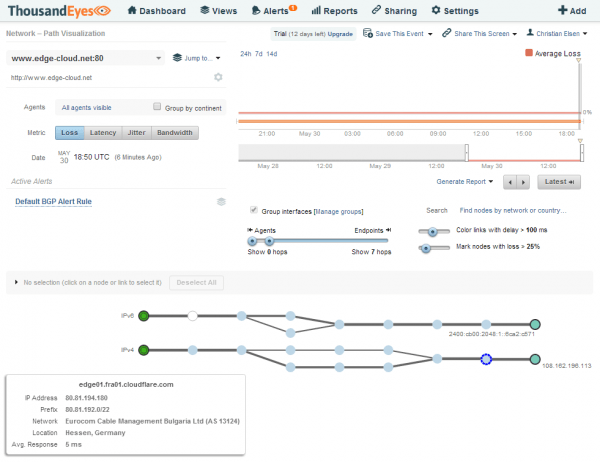Show the 14d time range
The image size is (600, 462).
[x=272, y=54]
